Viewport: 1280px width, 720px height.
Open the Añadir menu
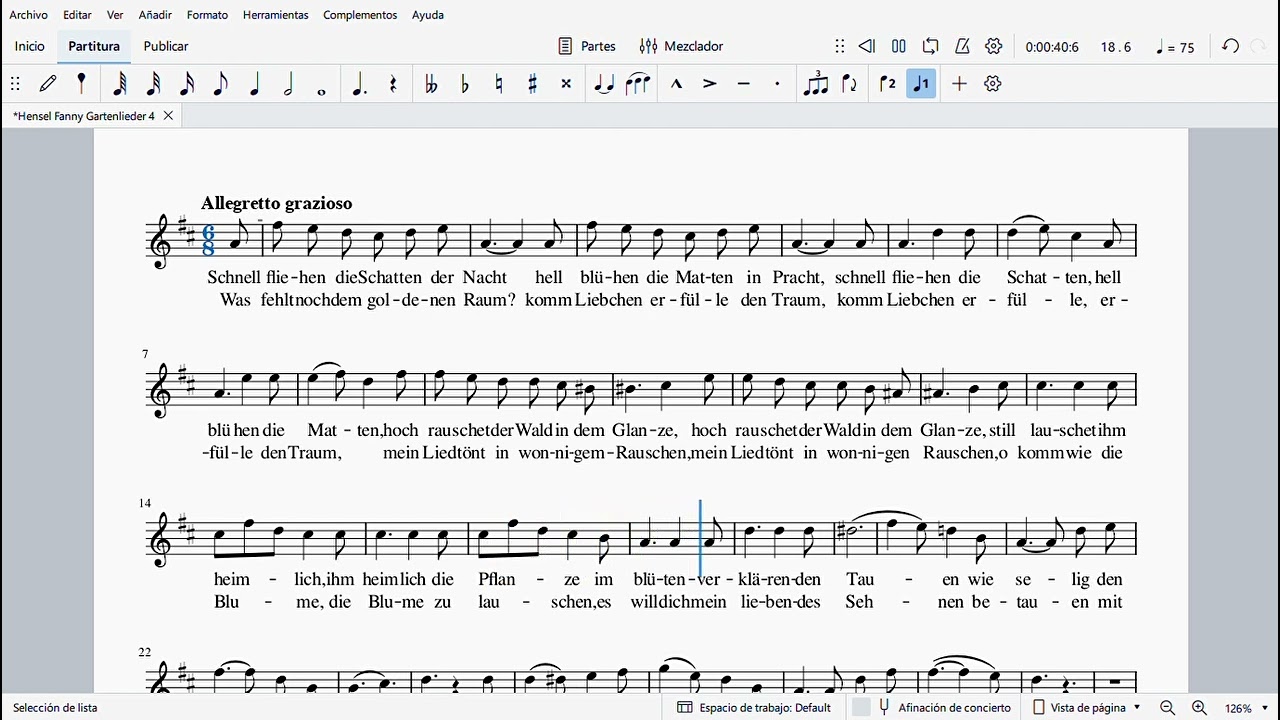coord(155,15)
